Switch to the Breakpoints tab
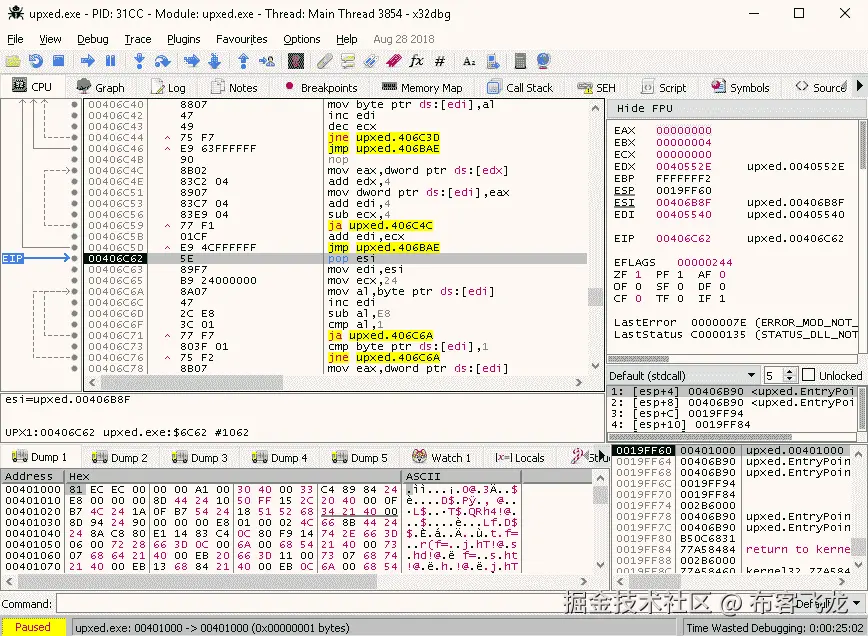Viewport: 868px width, 636px height. tap(321, 87)
